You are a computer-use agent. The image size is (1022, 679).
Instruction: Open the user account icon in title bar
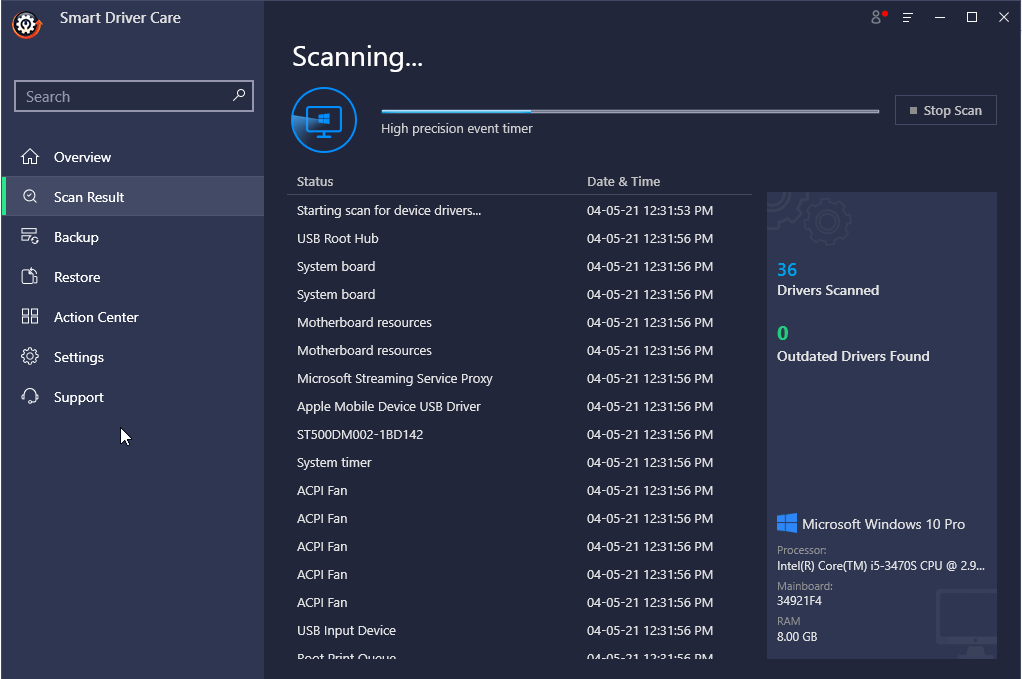878,17
